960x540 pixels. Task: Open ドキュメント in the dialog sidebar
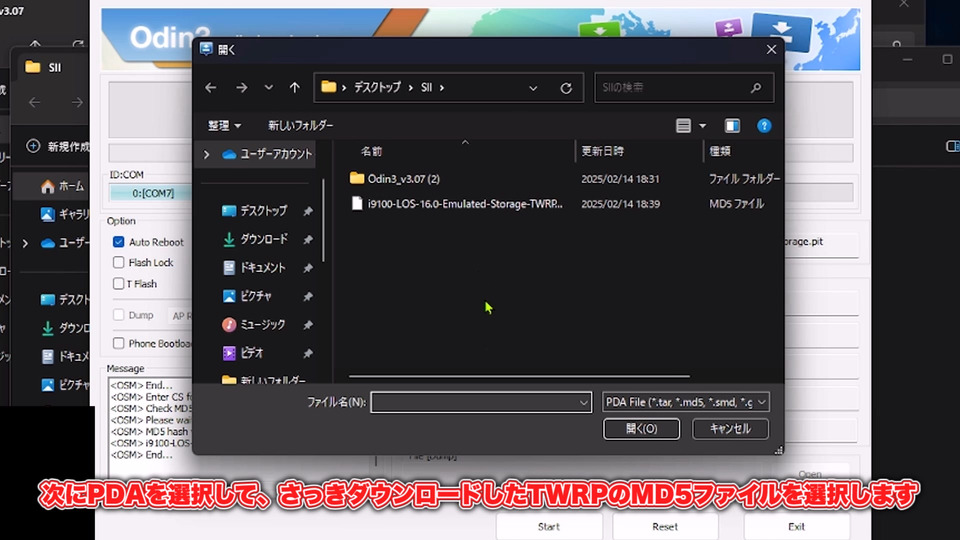(263, 268)
